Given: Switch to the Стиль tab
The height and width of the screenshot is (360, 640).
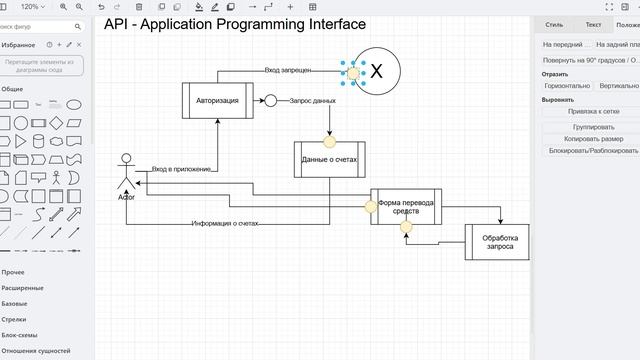Looking at the screenshot, I should (554, 25).
